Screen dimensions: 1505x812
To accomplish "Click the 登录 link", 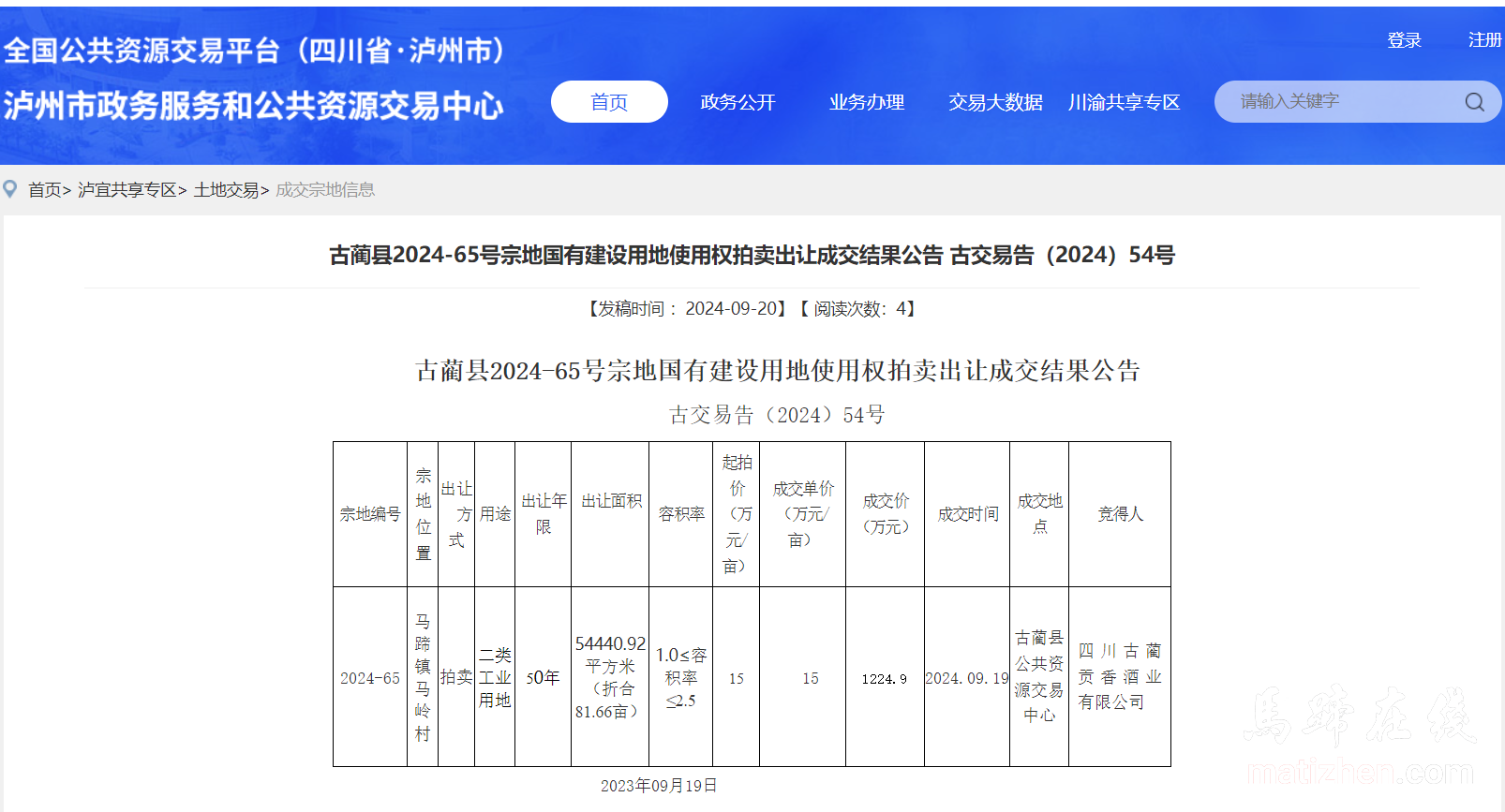I will click(1404, 40).
